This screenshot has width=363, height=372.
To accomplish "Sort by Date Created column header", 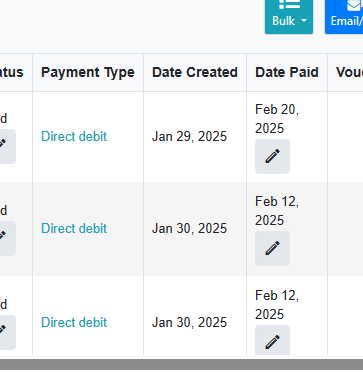I will [195, 72].
